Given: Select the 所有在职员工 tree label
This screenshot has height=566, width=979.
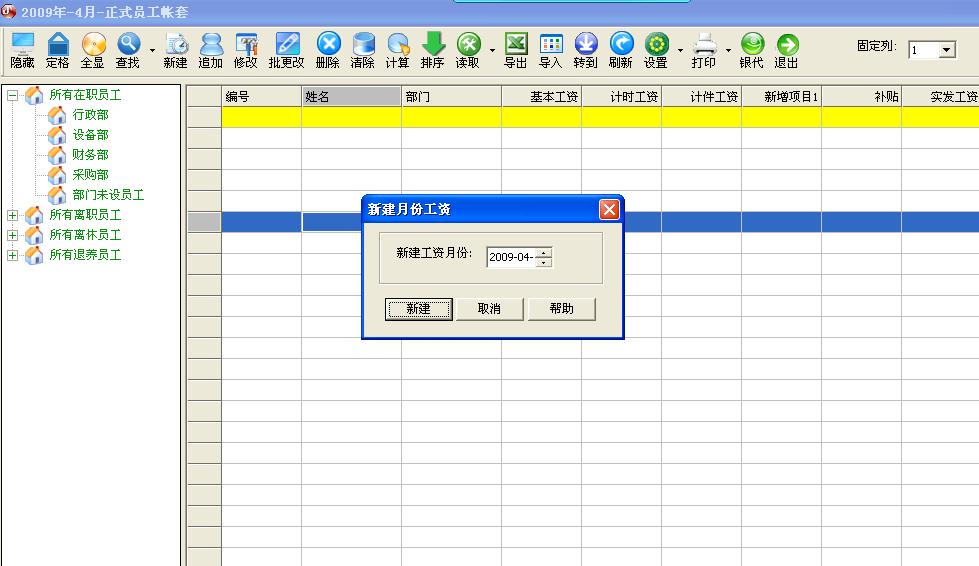Looking at the screenshot, I should (85, 95).
